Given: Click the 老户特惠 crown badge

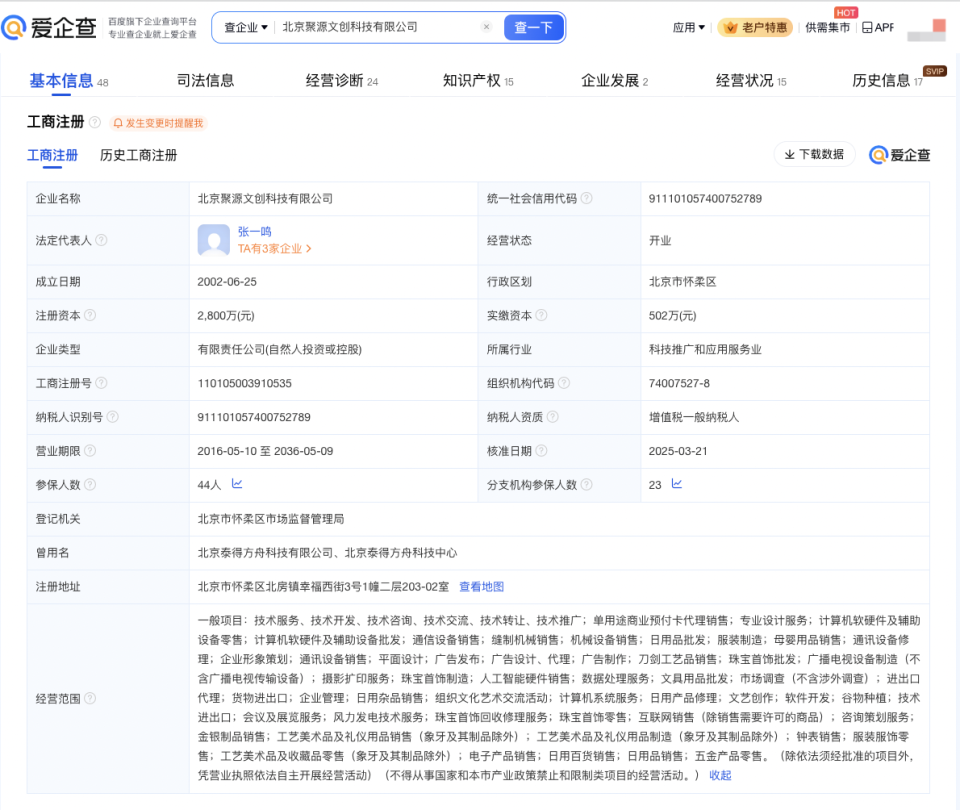Looking at the screenshot, I should point(756,28).
